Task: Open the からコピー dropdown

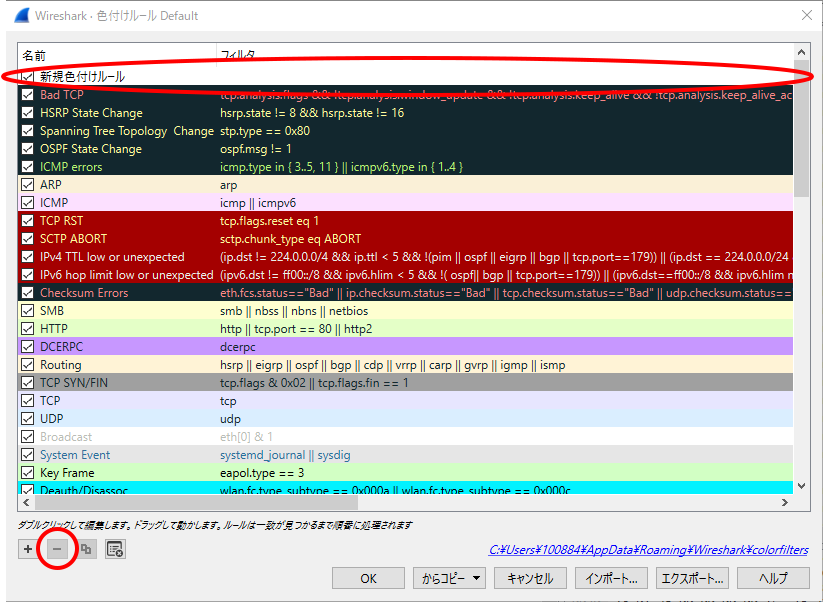Action: pyautogui.click(x=448, y=578)
